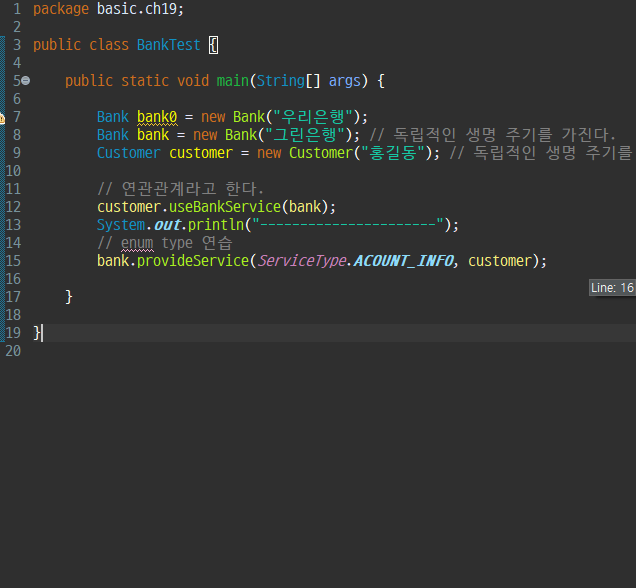Click the closing brace on line 19
The image size is (636, 588).
pos(37,333)
